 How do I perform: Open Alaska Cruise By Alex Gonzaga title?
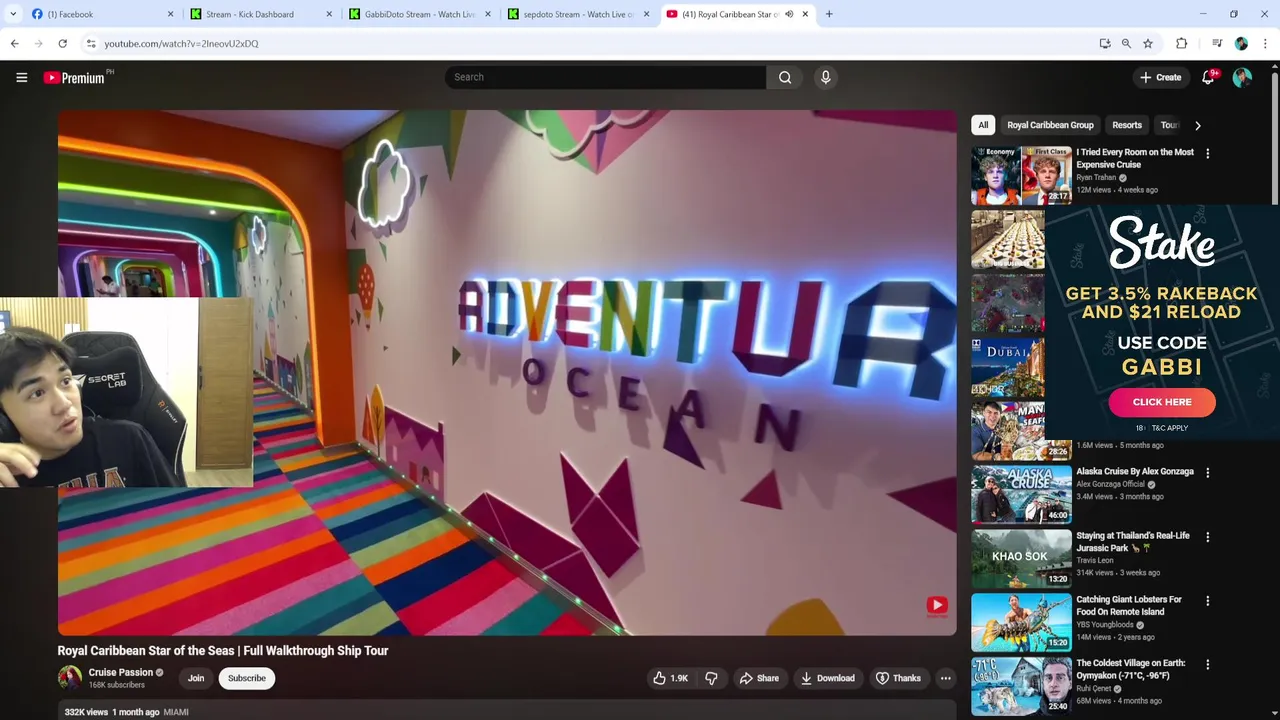(1135, 471)
